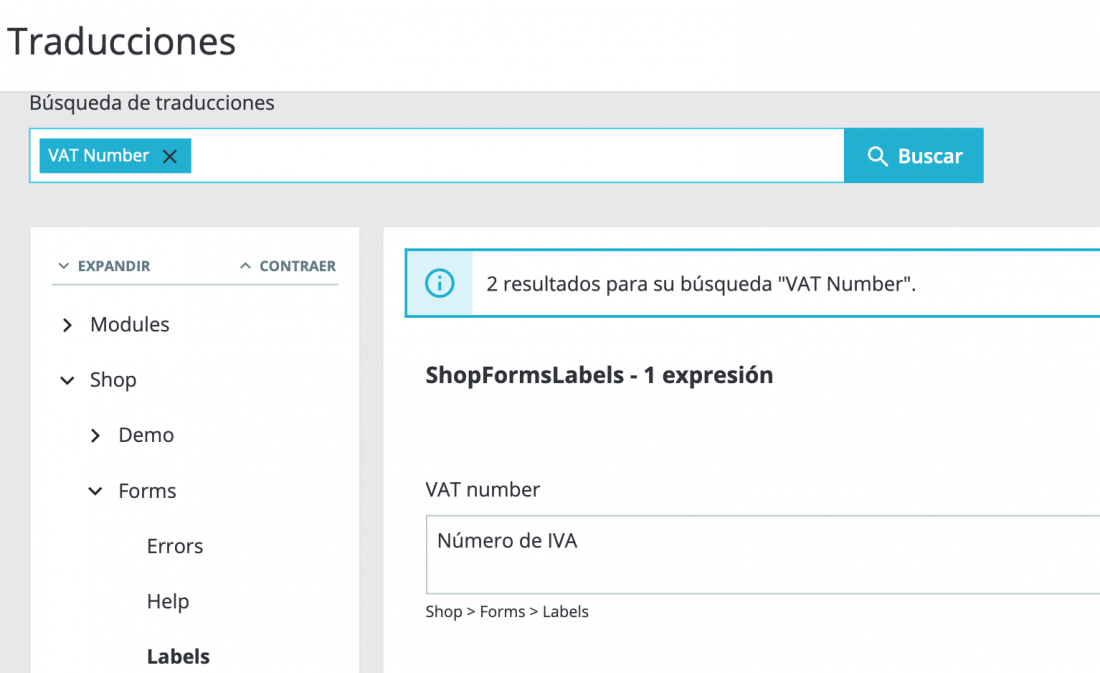Screen dimensions: 1100x673
Task: Expand the Demo subtree chevron
Action: tap(95, 436)
